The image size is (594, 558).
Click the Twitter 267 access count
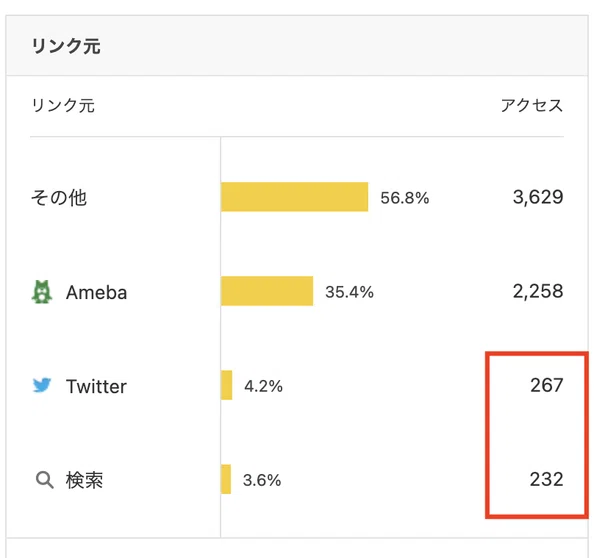click(547, 385)
